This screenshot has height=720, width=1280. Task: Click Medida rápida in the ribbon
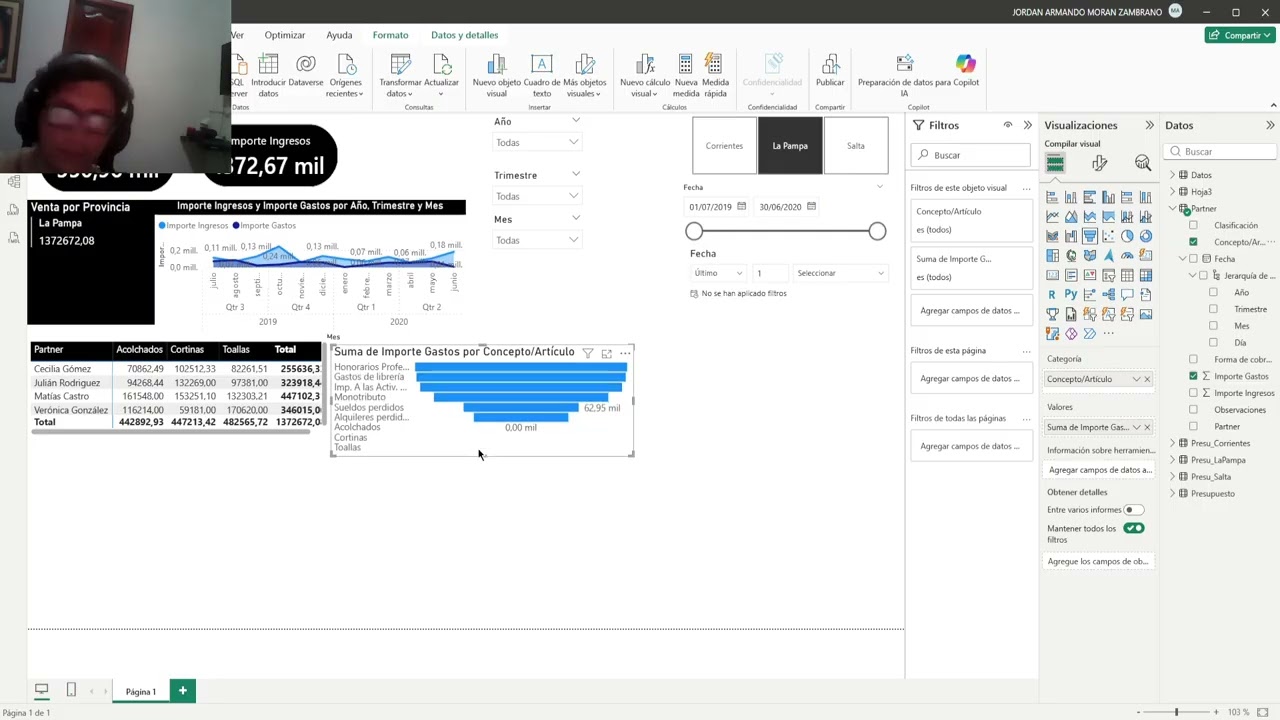coord(715,76)
